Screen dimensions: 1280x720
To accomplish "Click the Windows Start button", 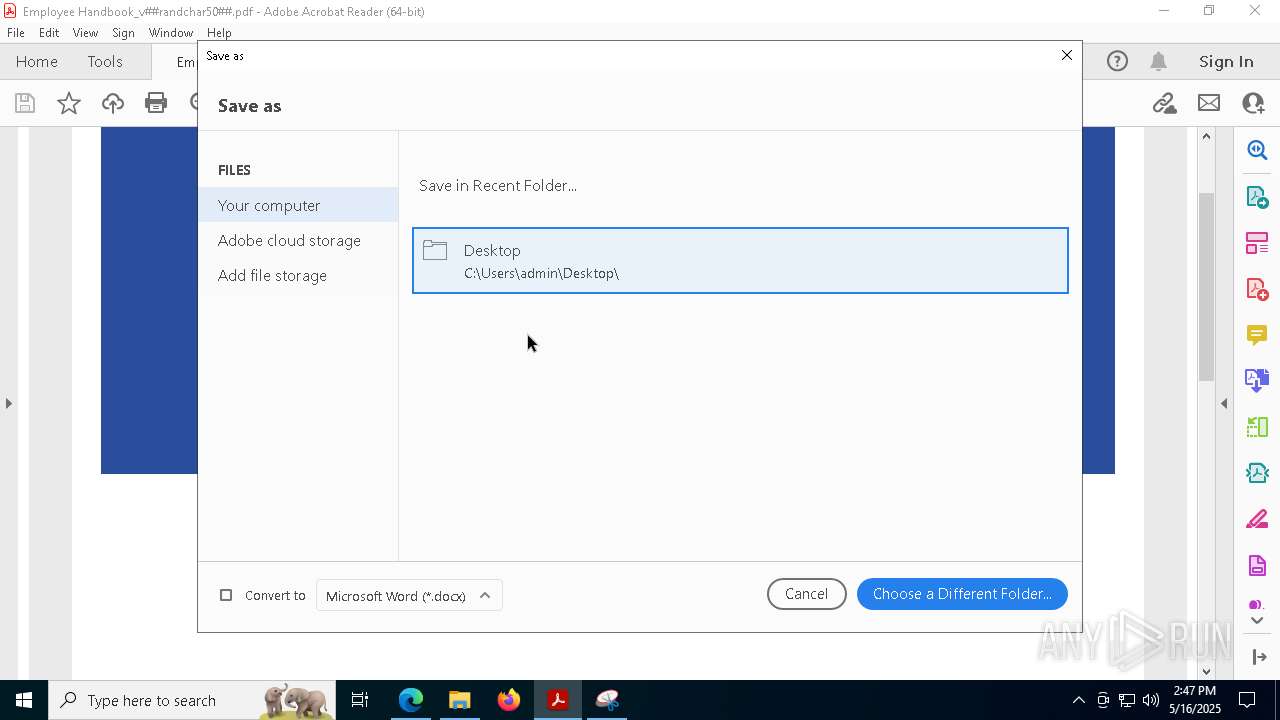I will coord(24,700).
